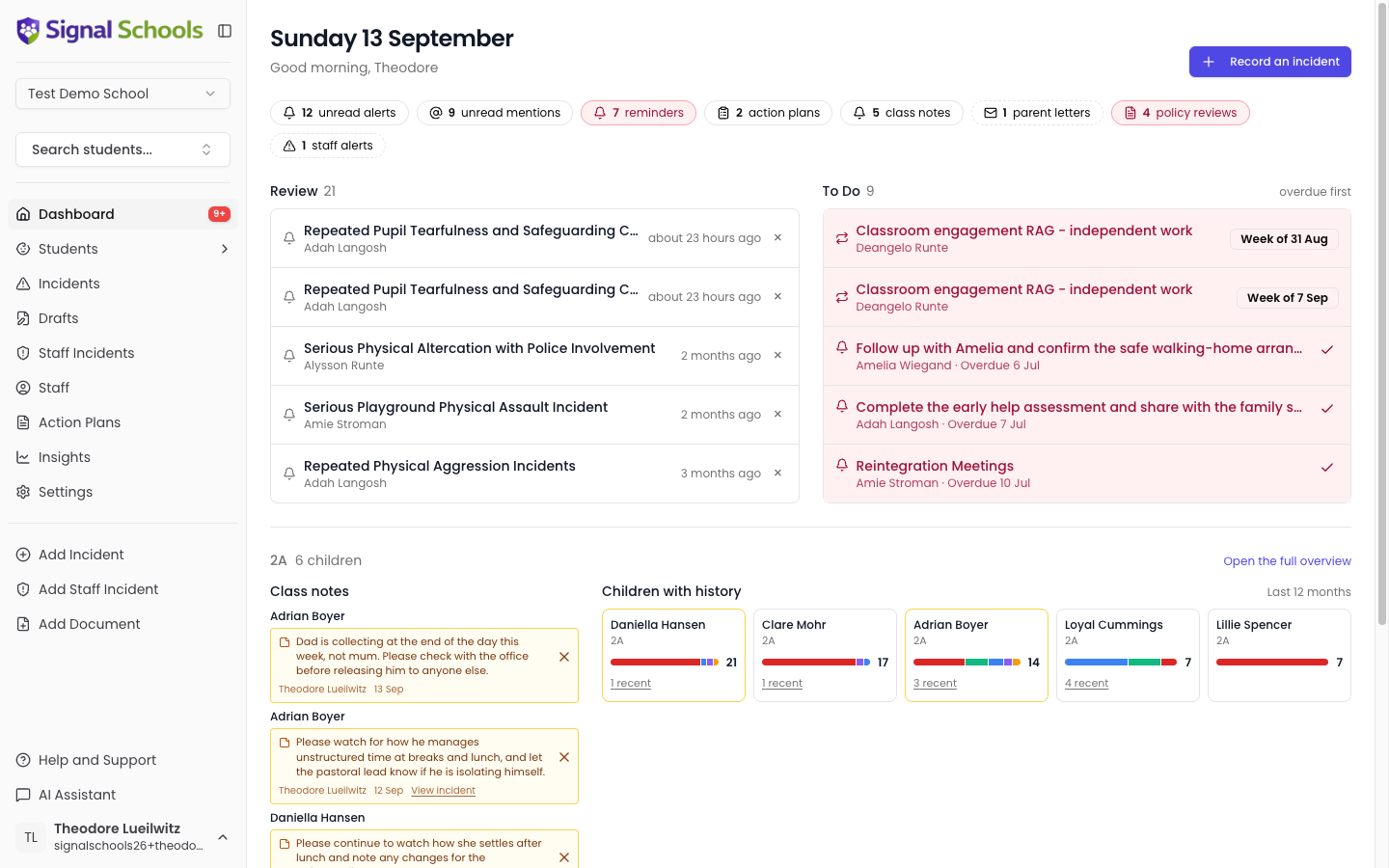The height and width of the screenshot is (868, 1389).
Task: Dismiss first Repeated Pupil Tearfulness review item
Action: click(777, 238)
